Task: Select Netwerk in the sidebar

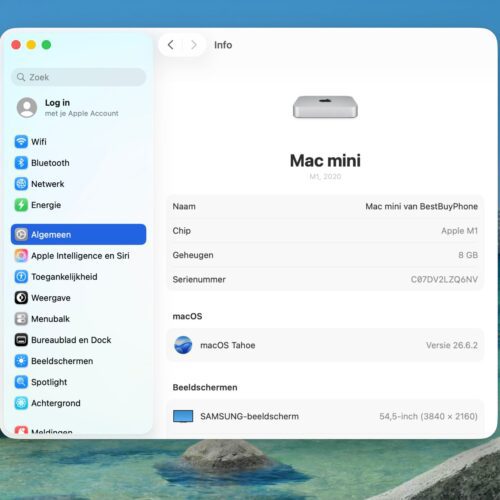Action: (x=78, y=184)
